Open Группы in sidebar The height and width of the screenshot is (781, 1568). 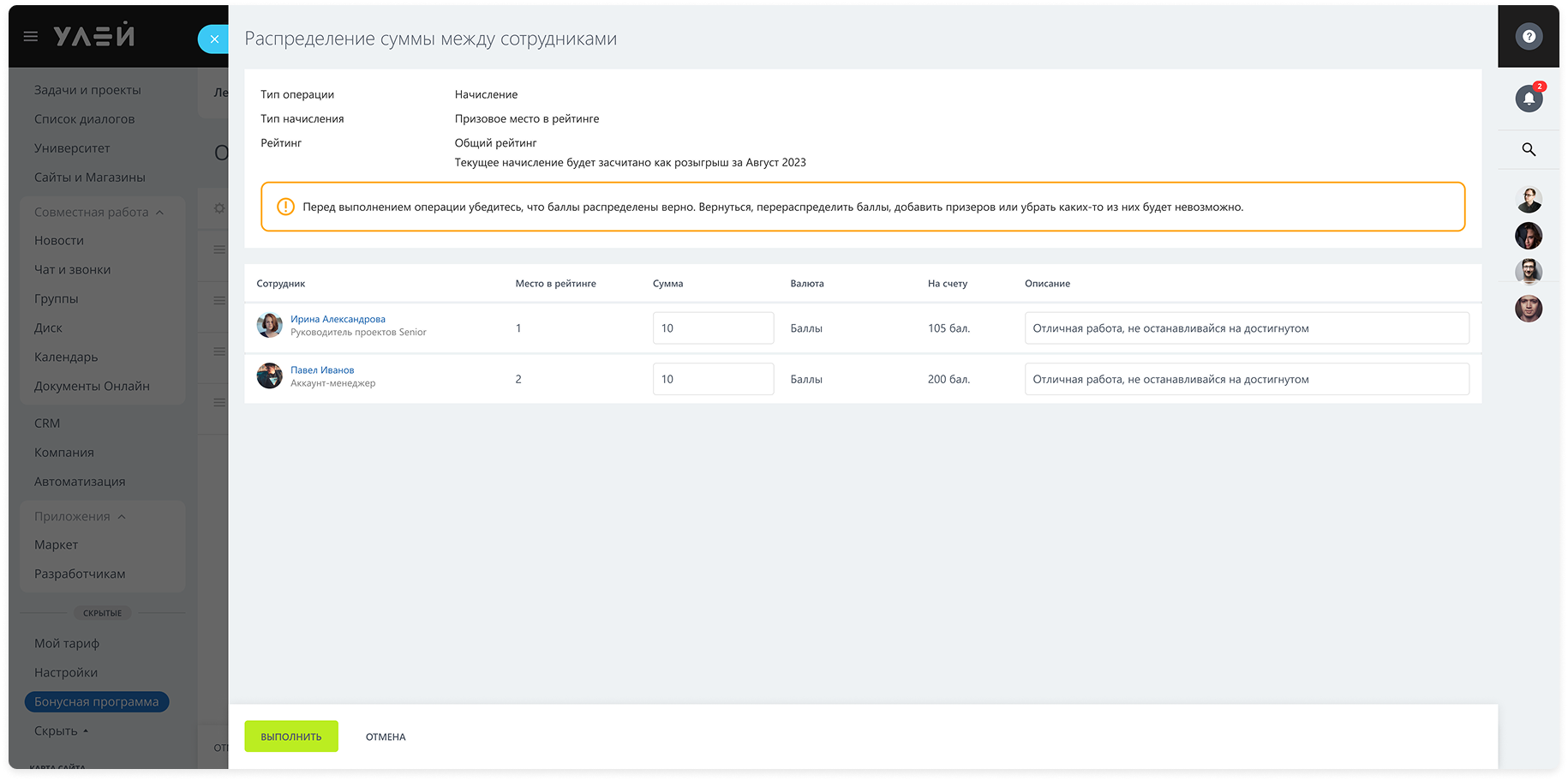click(x=56, y=299)
